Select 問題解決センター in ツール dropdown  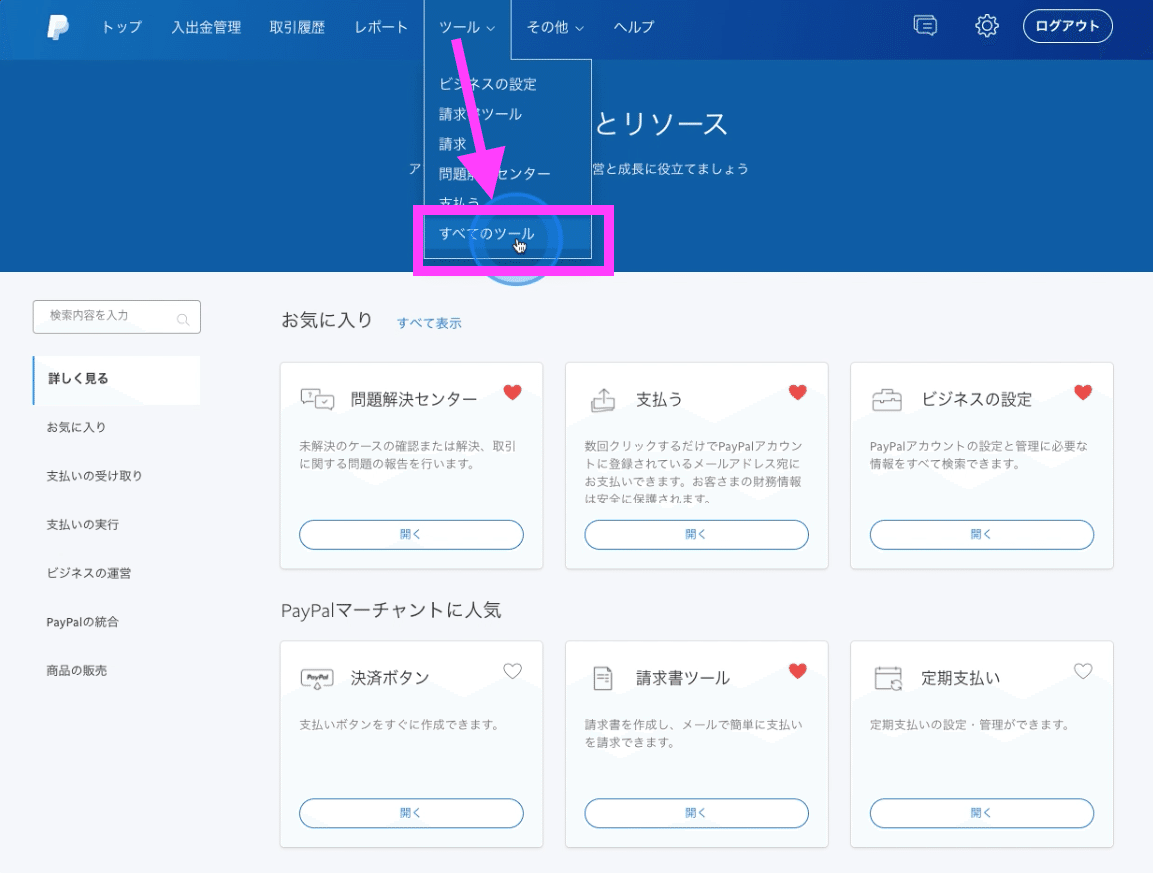tap(494, 174)
